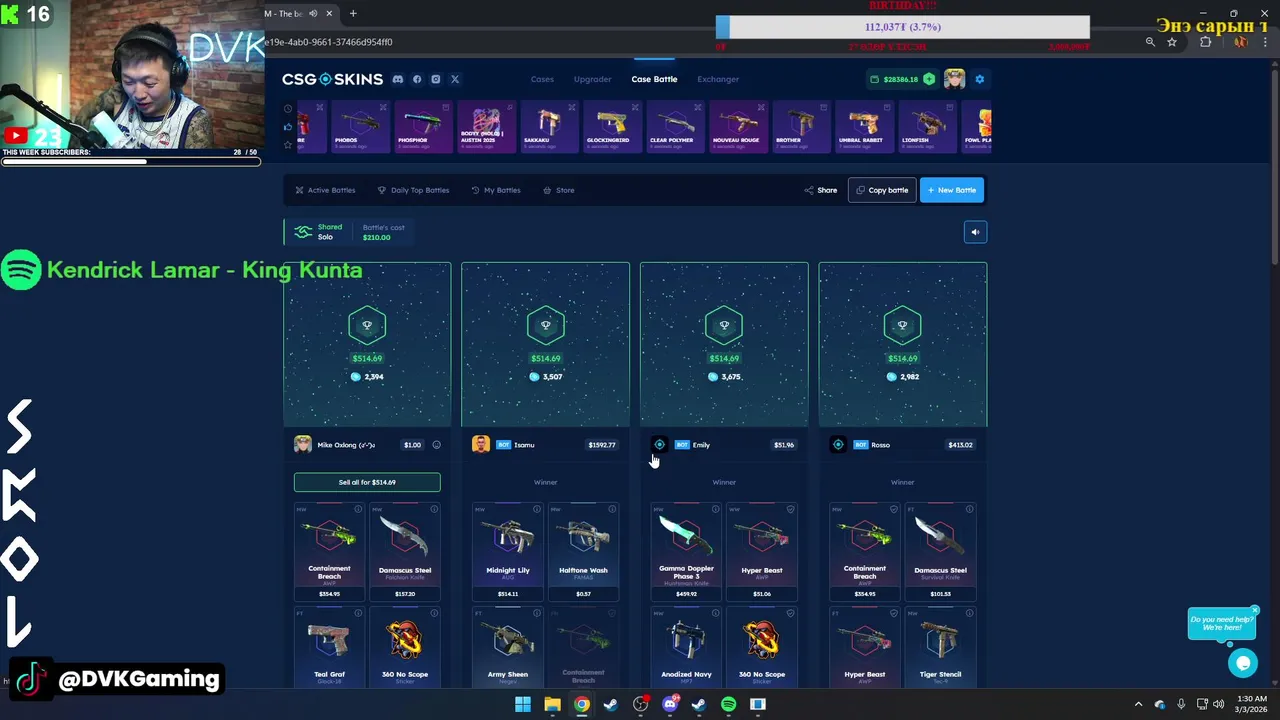The height and width of the screenshot is (720, 1280).
Task: Open the live chat support bubble
Action: 1243,662
